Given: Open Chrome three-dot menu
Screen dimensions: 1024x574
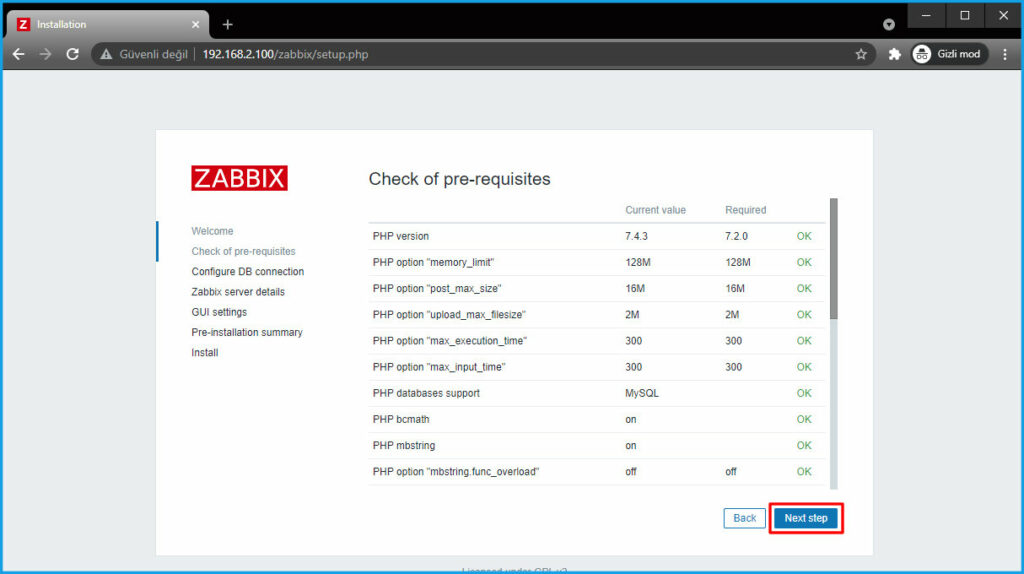Looking at the screenshot, I should (x=1004, y=54).
